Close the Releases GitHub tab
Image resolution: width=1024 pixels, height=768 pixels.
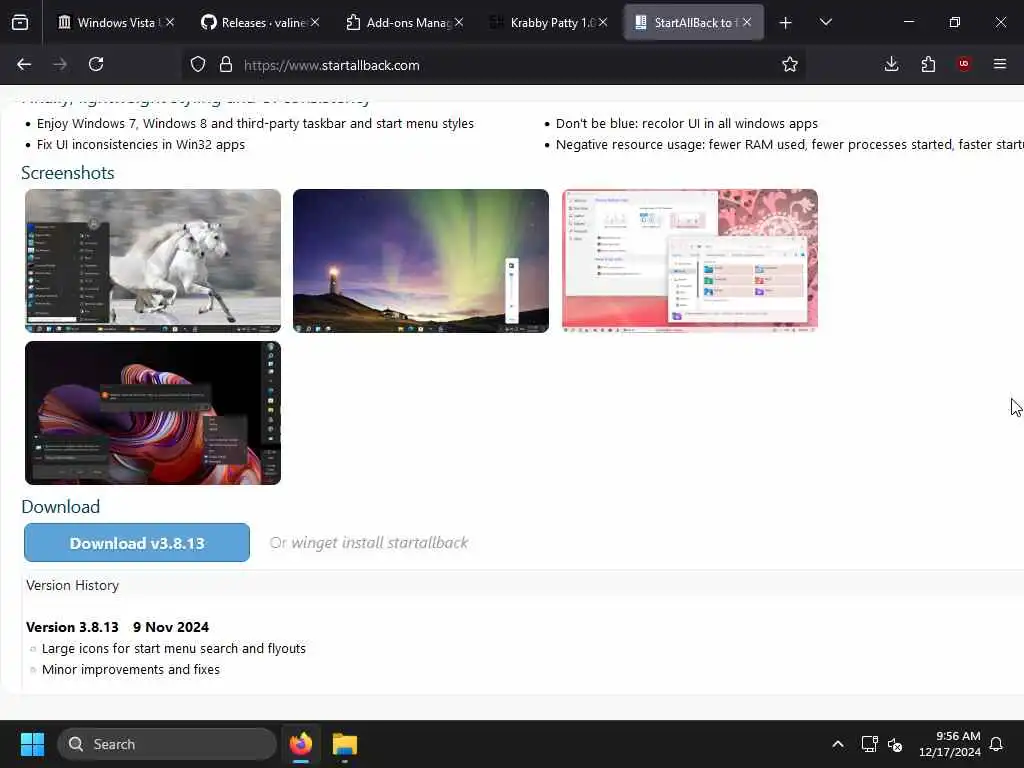tap(315, 22)
